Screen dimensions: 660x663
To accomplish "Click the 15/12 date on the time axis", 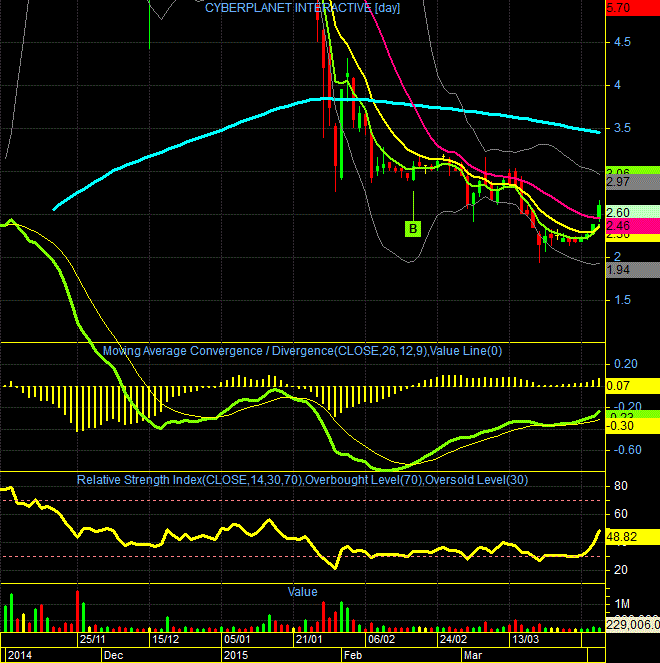I will tap(165, 639).
